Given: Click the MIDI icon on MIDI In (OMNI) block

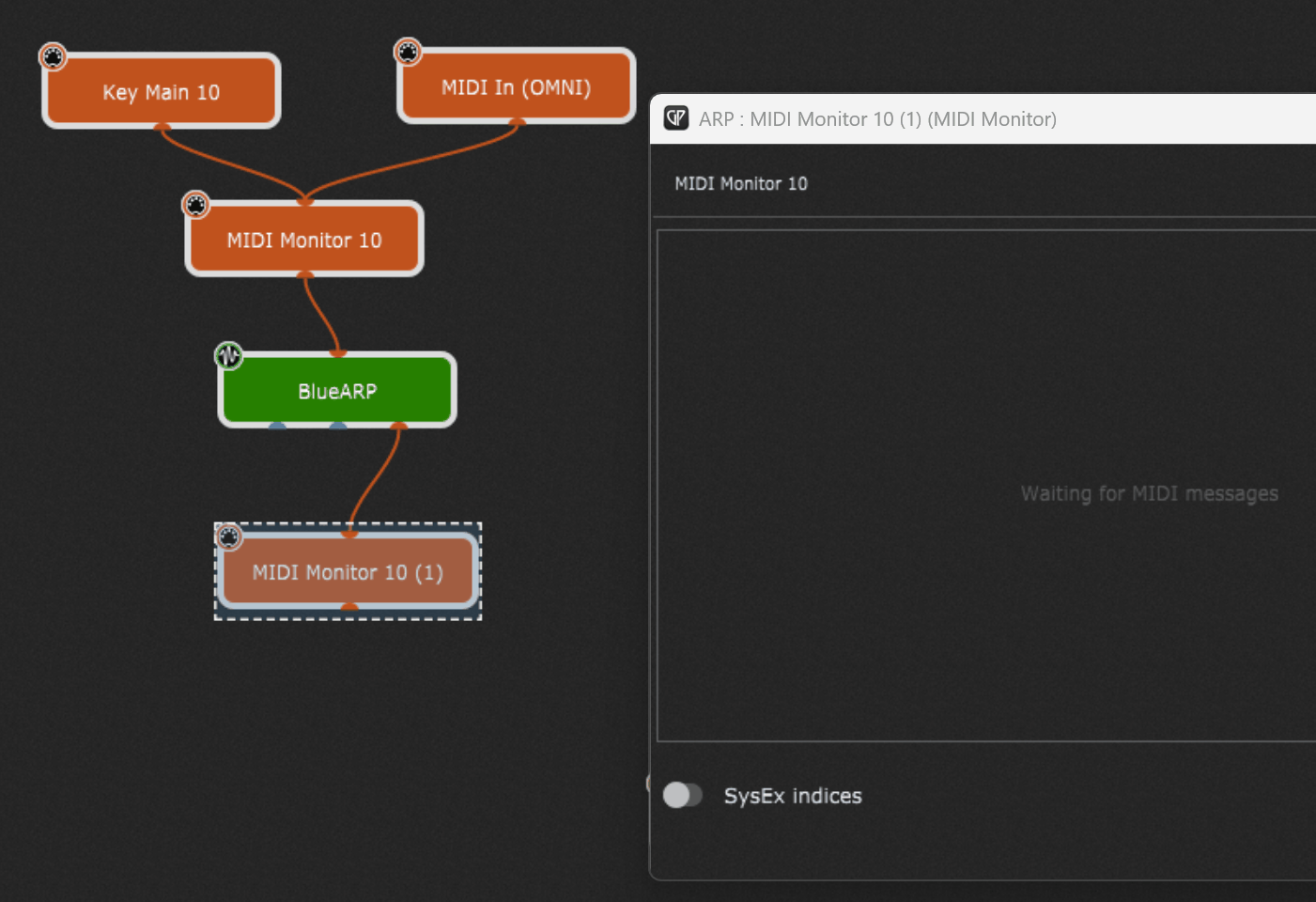Looking at the screenshot, I should click(x=408, y=52).
